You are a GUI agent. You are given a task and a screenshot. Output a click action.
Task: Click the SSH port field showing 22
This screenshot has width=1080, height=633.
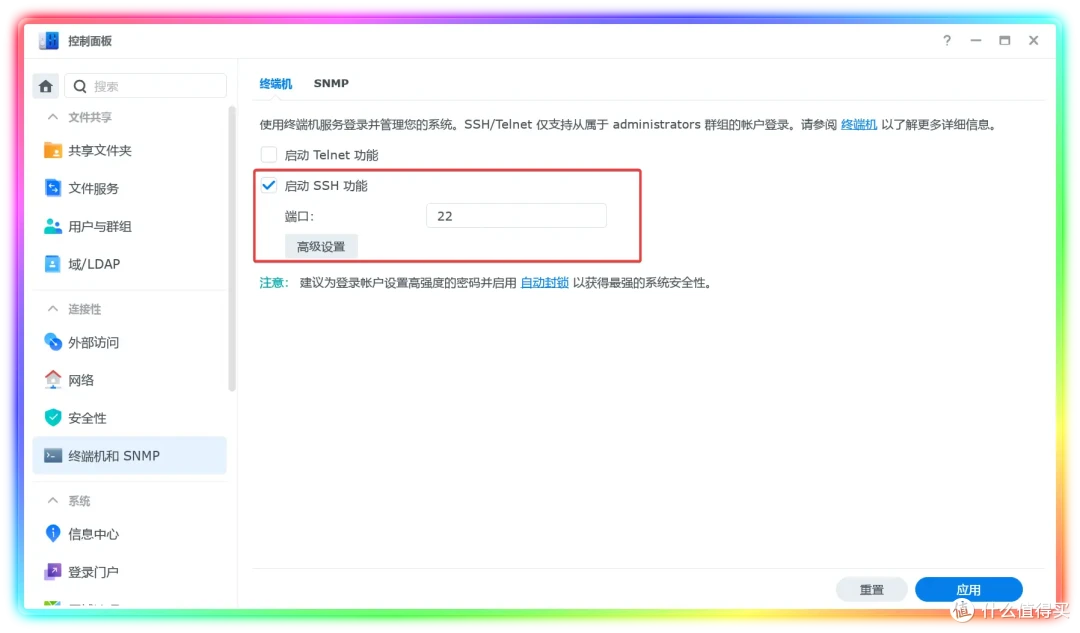(x=516, y=216)
